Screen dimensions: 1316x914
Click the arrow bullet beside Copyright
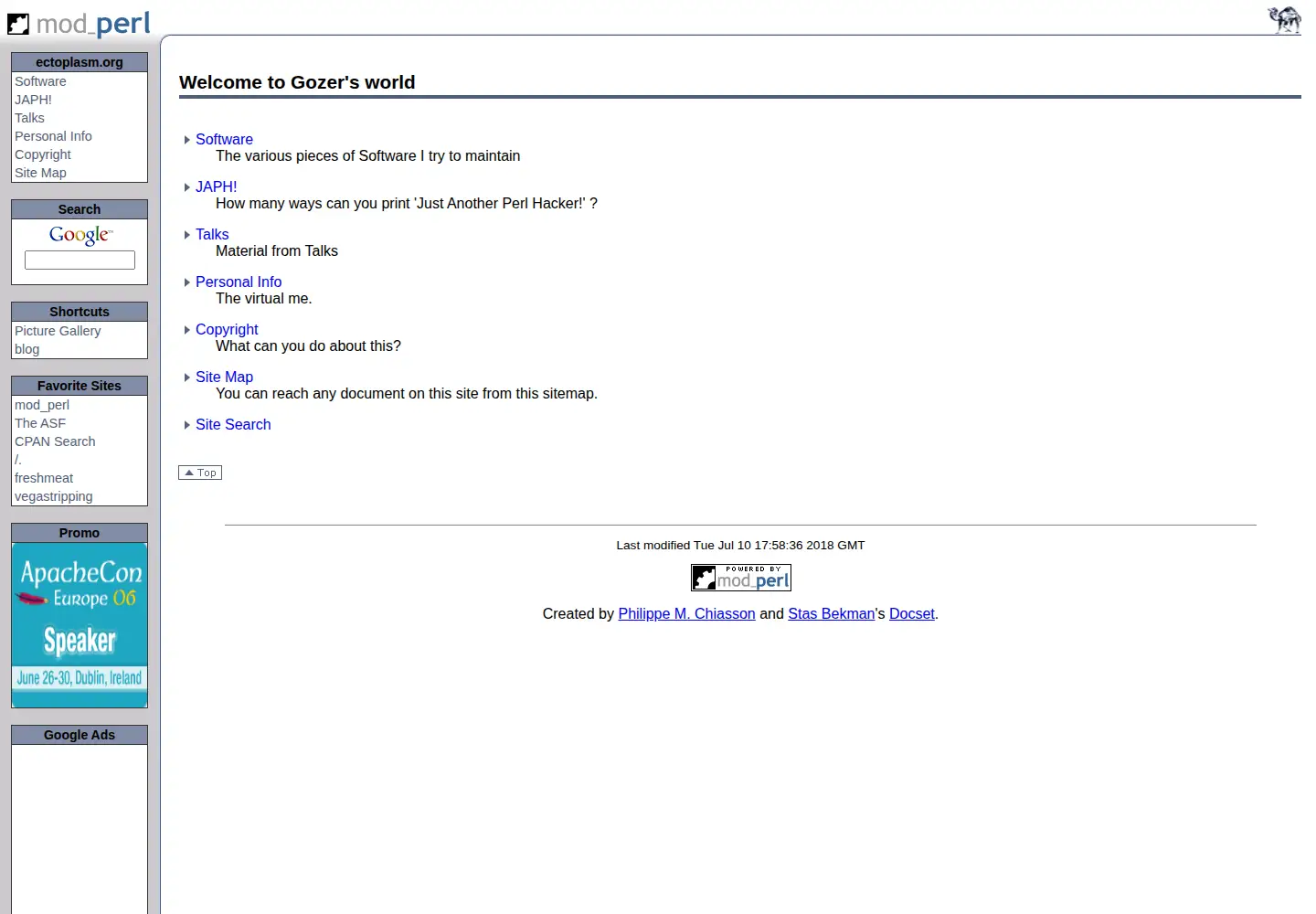point(187,330)
